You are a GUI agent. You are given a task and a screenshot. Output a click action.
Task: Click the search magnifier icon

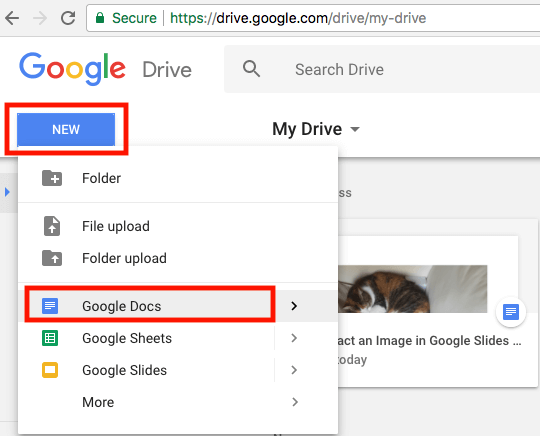(x=251, y=69)
